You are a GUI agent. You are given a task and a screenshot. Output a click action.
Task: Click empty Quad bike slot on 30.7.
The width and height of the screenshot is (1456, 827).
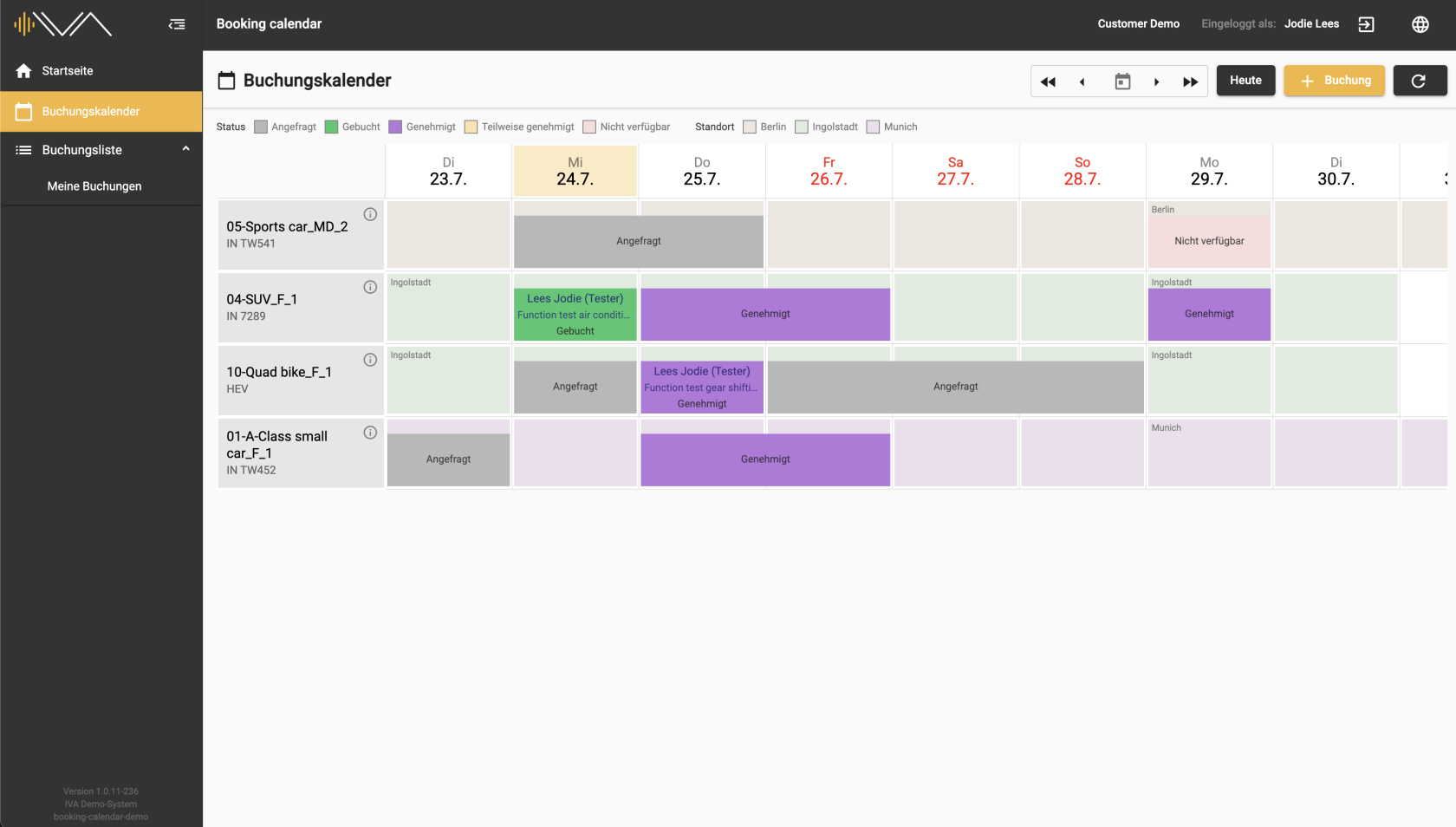[1336, 381]
